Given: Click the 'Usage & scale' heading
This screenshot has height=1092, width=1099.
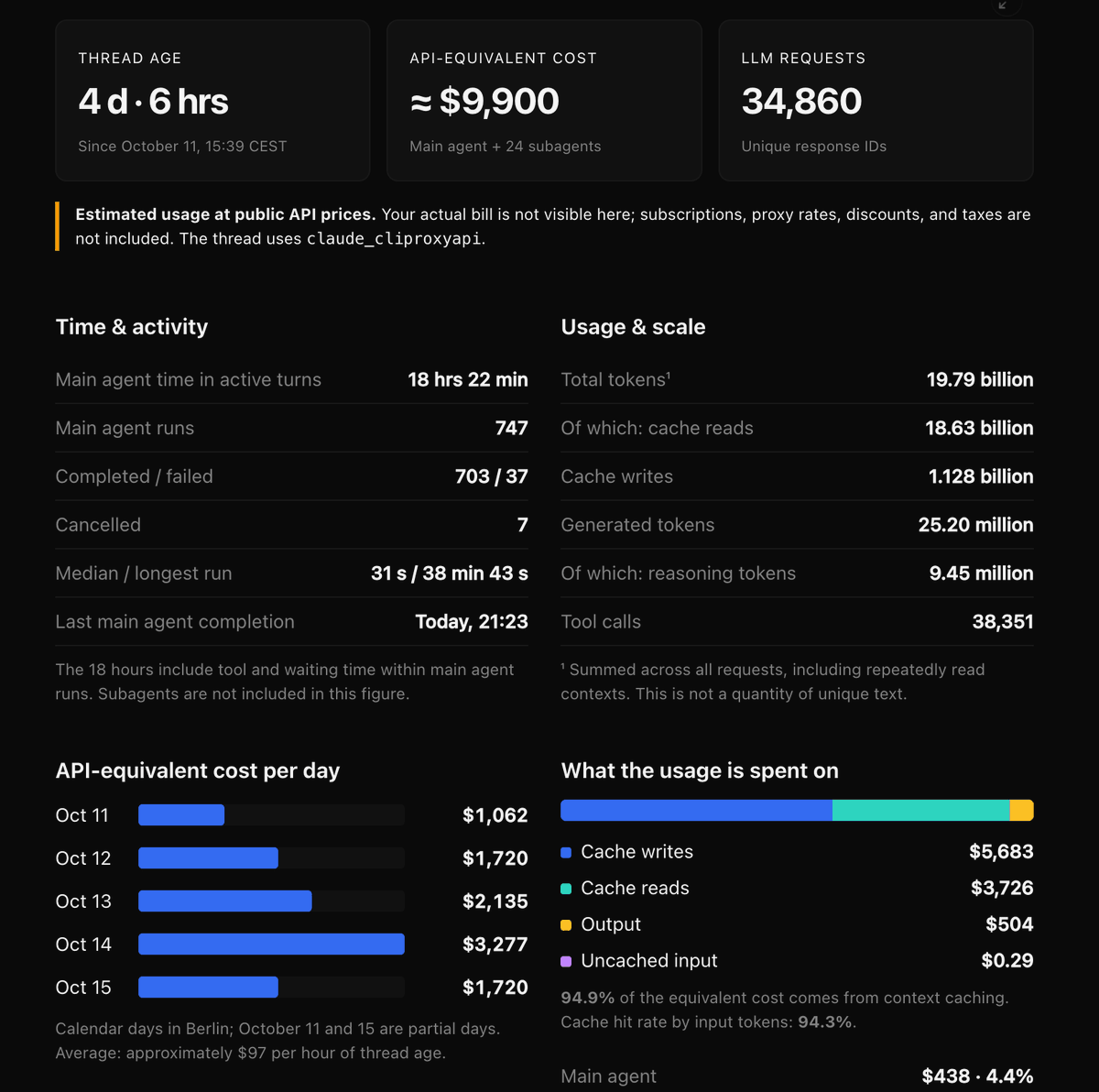Looking at the screenshot, I should [x=633, y=327].
